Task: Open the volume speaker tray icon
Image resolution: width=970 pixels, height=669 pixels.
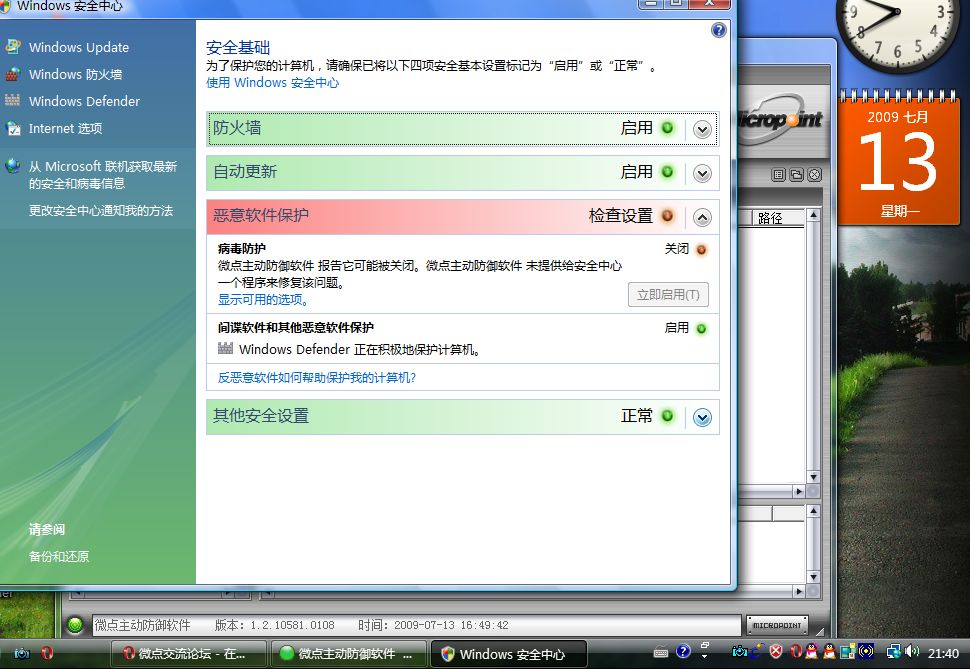Action: 912,652
